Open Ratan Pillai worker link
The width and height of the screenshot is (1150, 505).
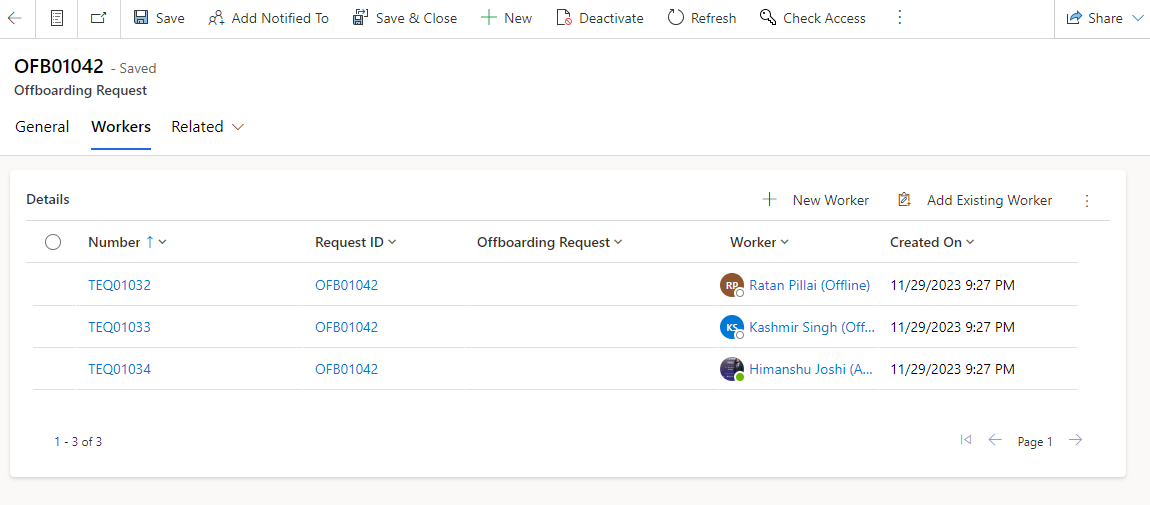(808, 285)
